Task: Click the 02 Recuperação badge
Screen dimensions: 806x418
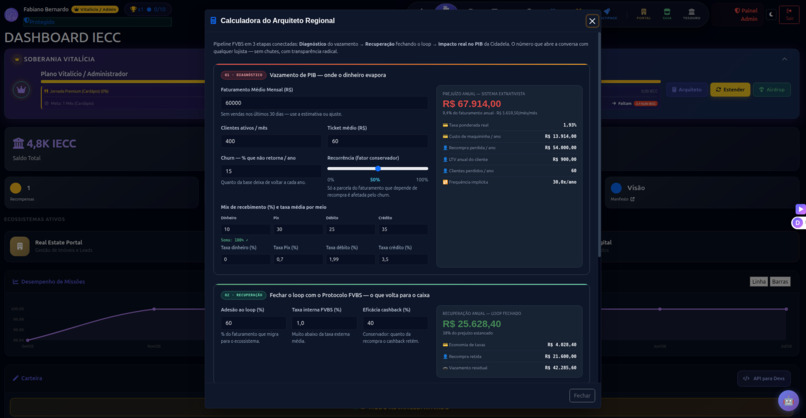Action: pyautogui.click(x=244, y=295)
